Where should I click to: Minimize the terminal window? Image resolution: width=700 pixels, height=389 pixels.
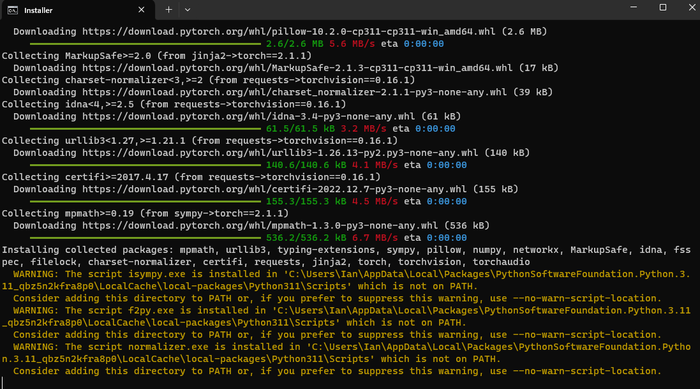[633, 7]
